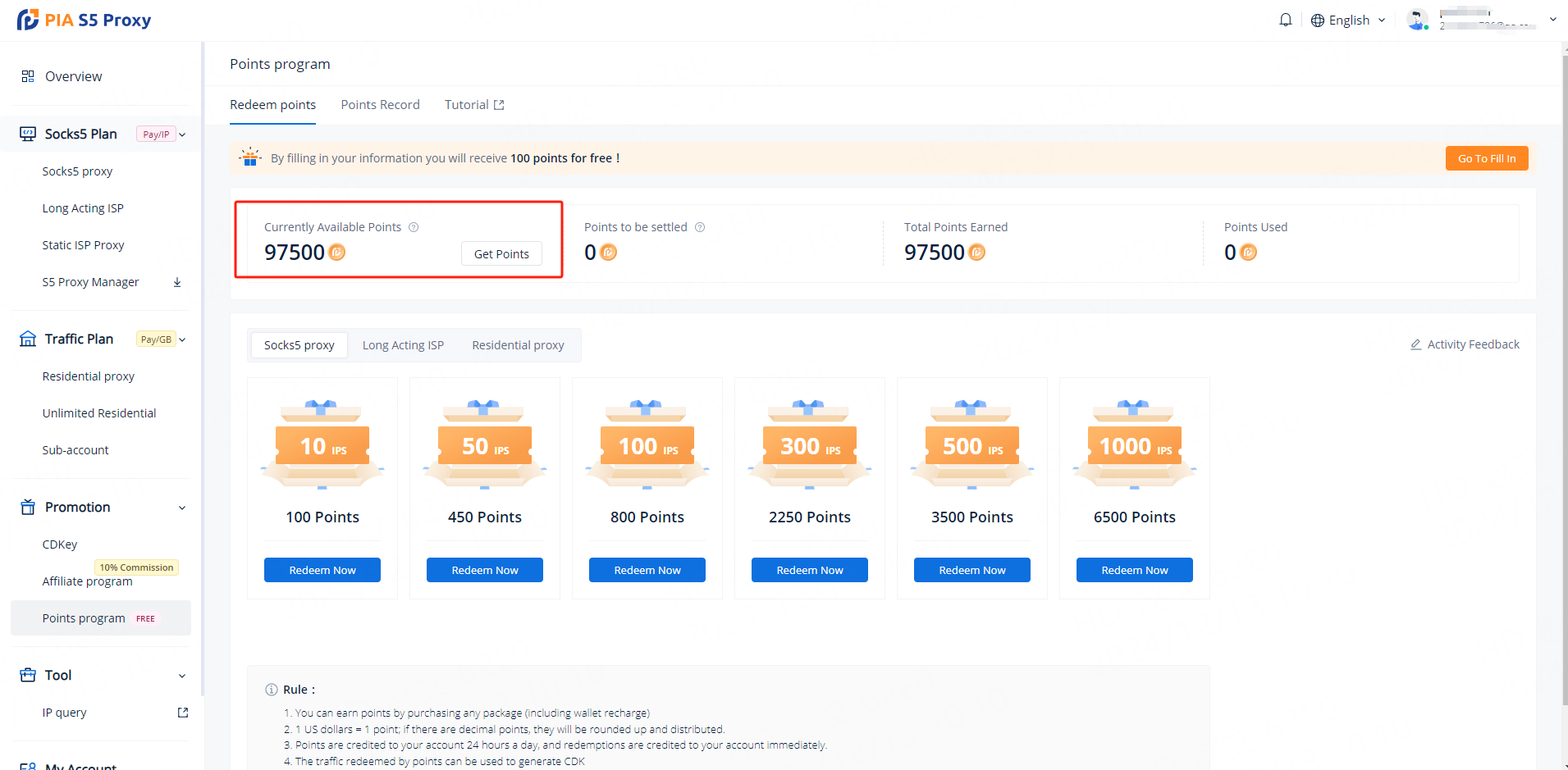Click the Get Points button
The width and height of the screenshot is (1568, 770).
click(x=501, y=254)
